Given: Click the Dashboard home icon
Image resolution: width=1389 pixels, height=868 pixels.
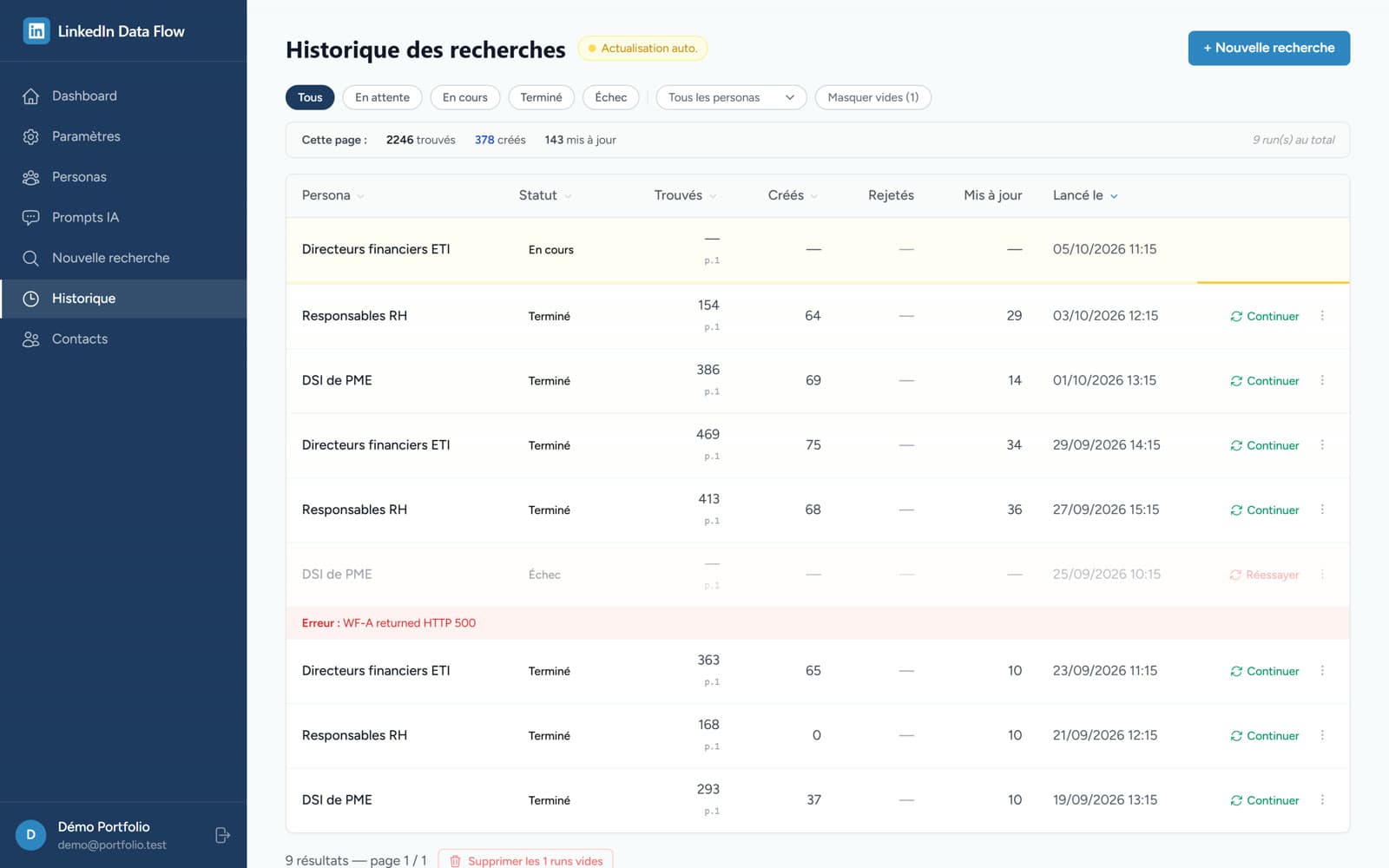Looking at the screenshot, I should (31, 96).
